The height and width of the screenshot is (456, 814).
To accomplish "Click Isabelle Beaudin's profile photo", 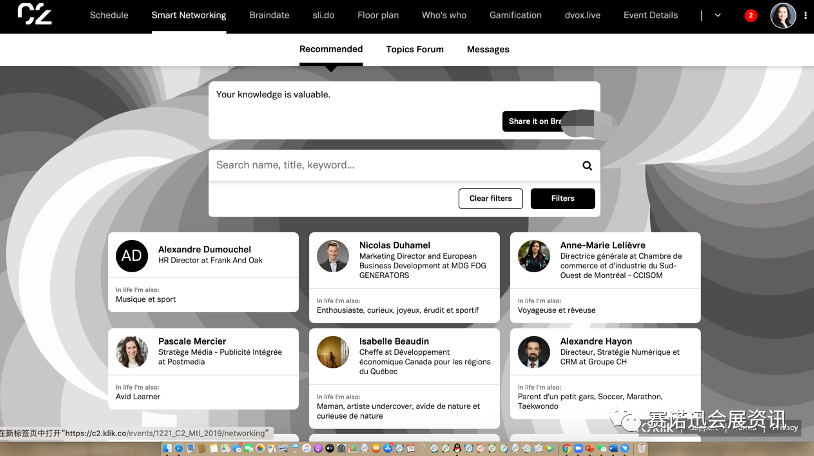I will click(333, 352).
